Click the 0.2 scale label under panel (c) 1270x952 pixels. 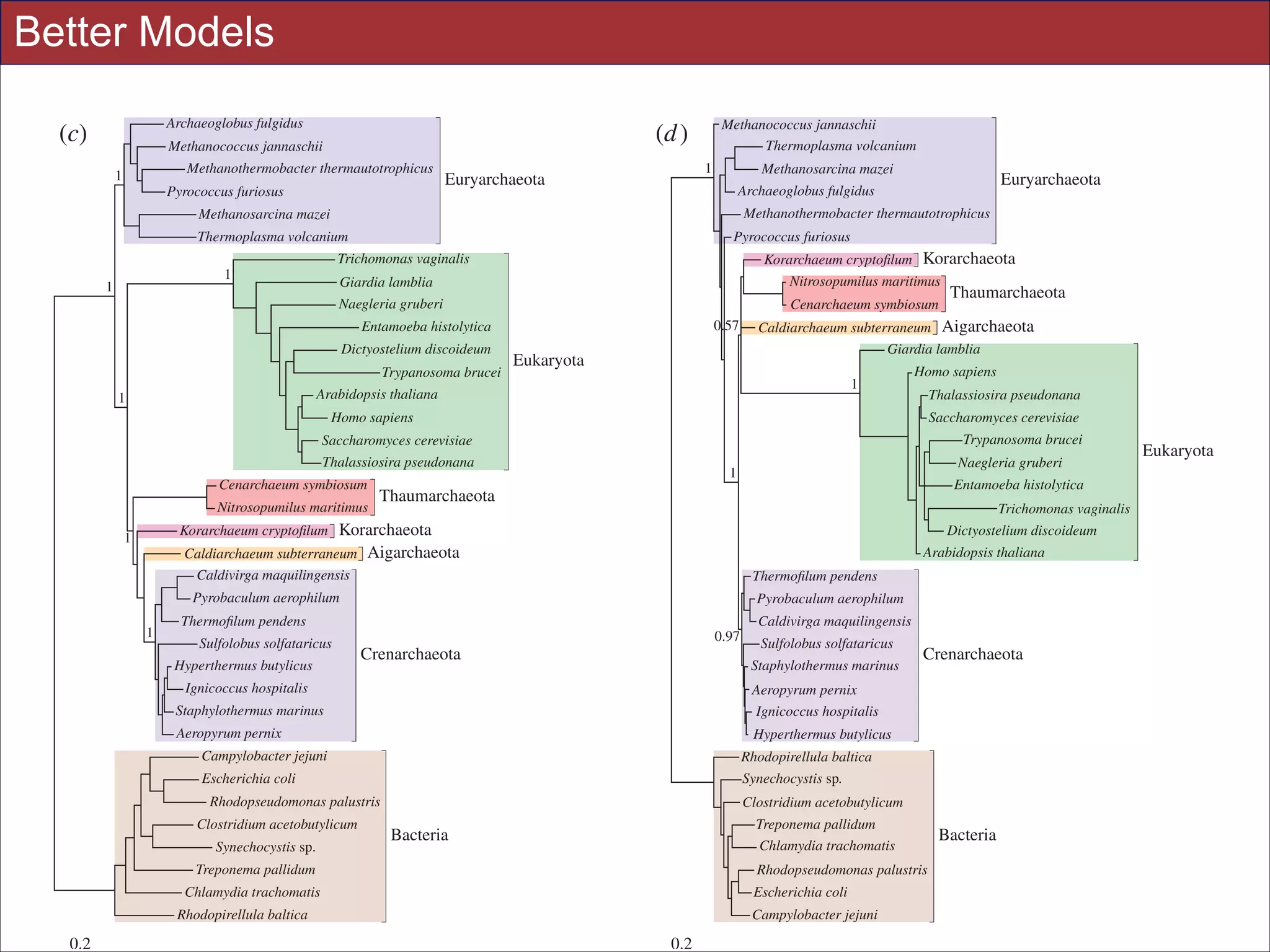click(x=80, y=943)
